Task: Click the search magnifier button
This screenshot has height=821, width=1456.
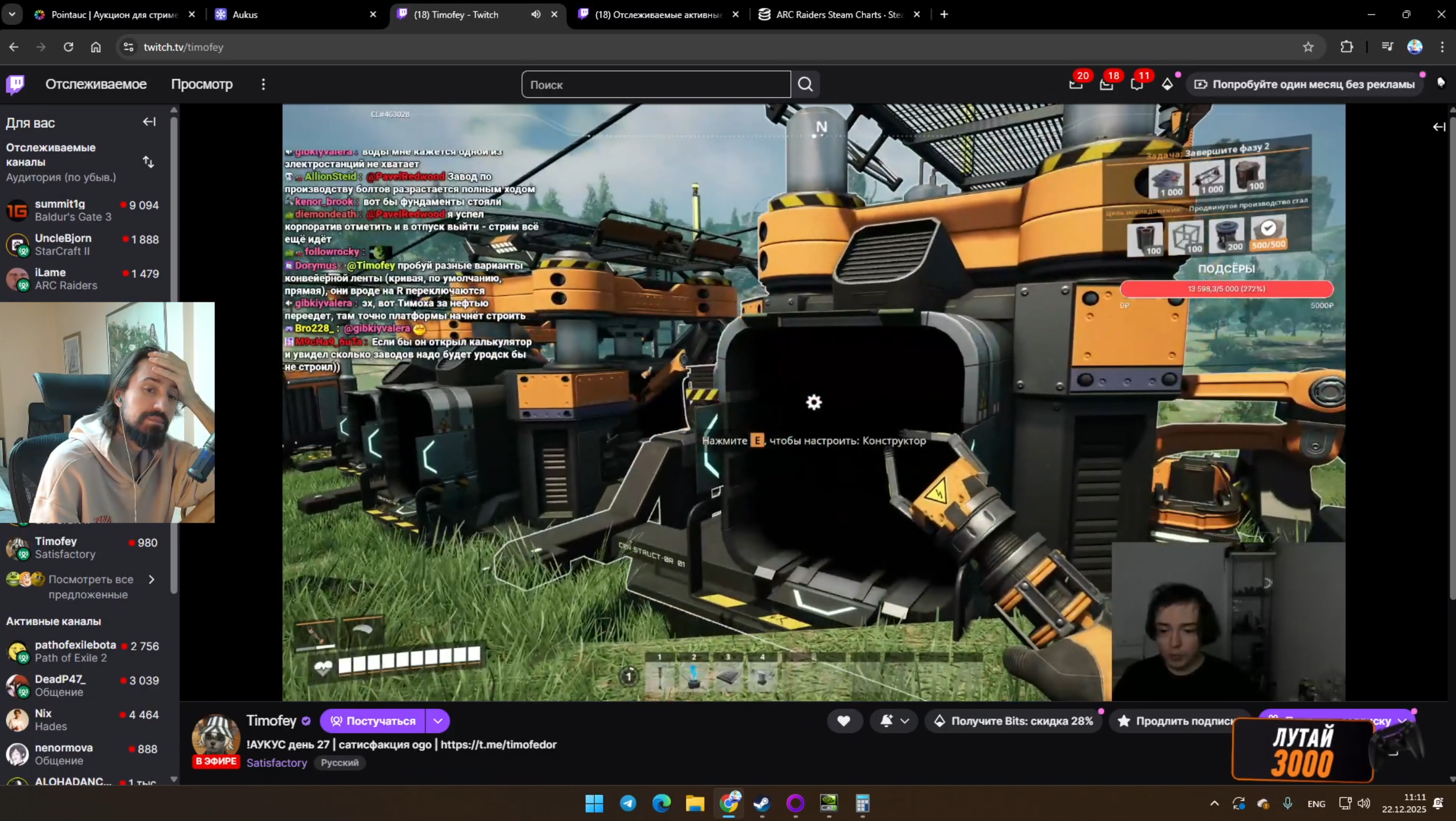Action: [x=805, y=84]
